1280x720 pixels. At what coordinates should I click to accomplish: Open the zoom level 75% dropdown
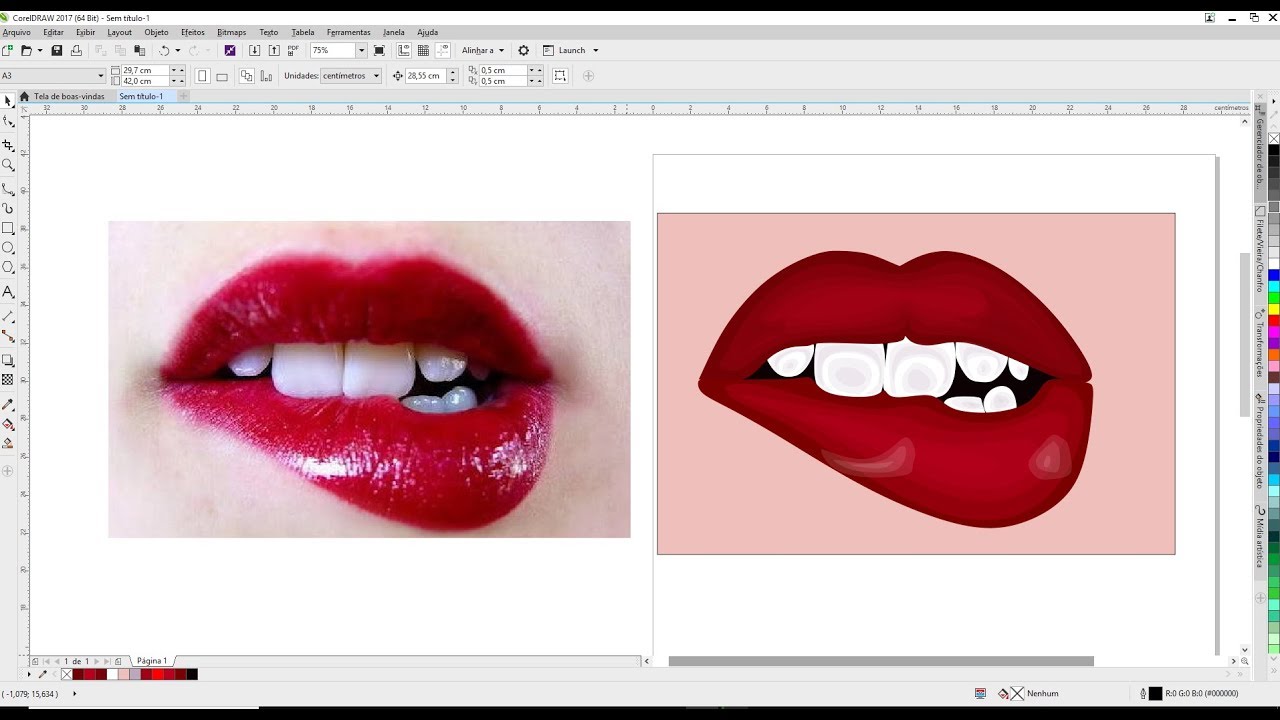[363, 50]
